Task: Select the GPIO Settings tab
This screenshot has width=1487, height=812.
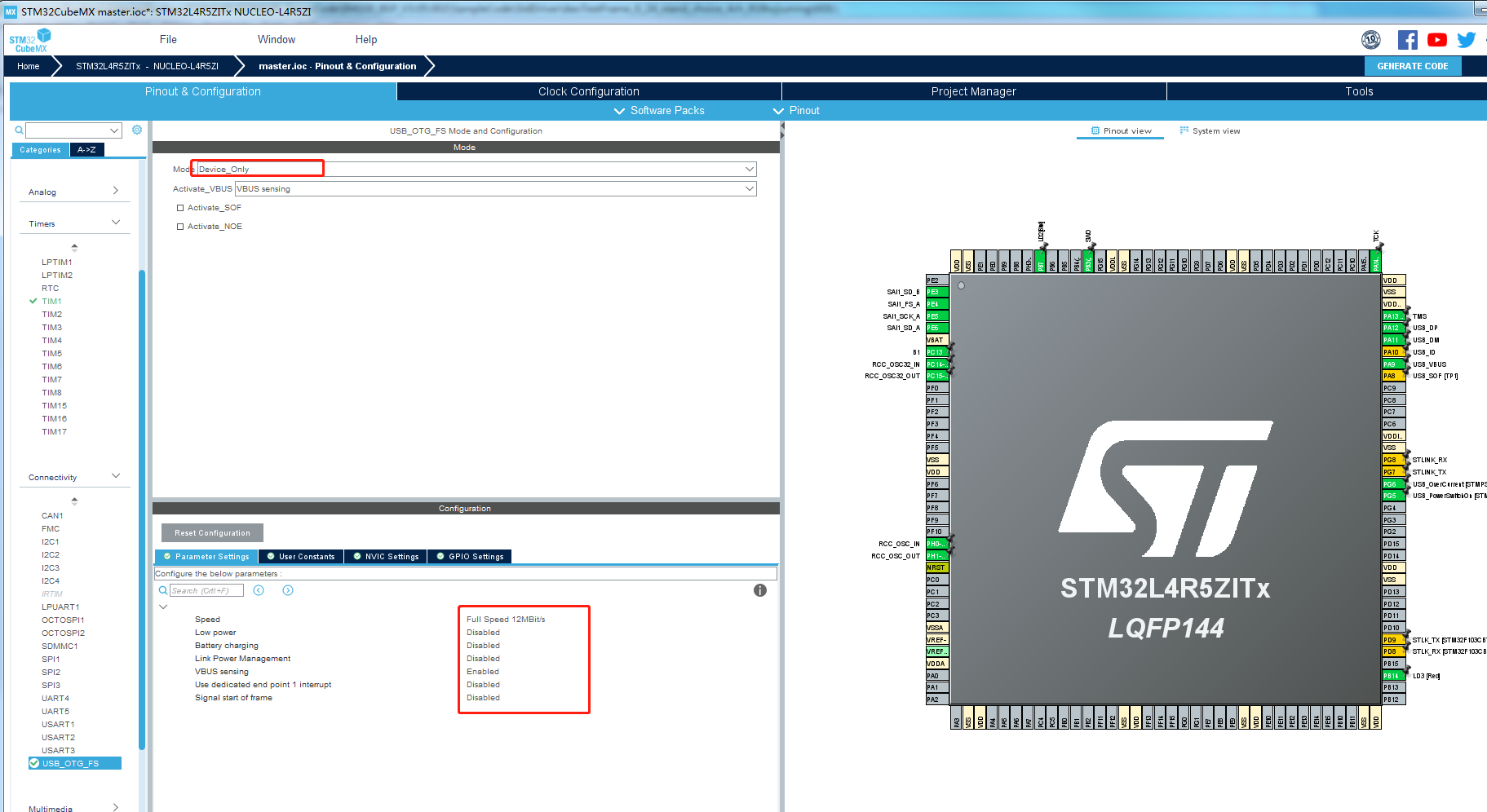Action: click(x=469, y=556)
